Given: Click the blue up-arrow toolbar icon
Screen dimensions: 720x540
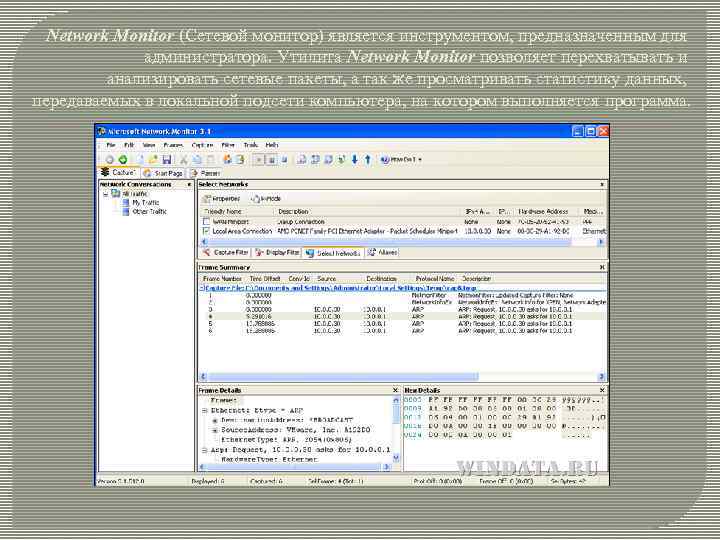Looking at the screenshot, I should (367, 159).
